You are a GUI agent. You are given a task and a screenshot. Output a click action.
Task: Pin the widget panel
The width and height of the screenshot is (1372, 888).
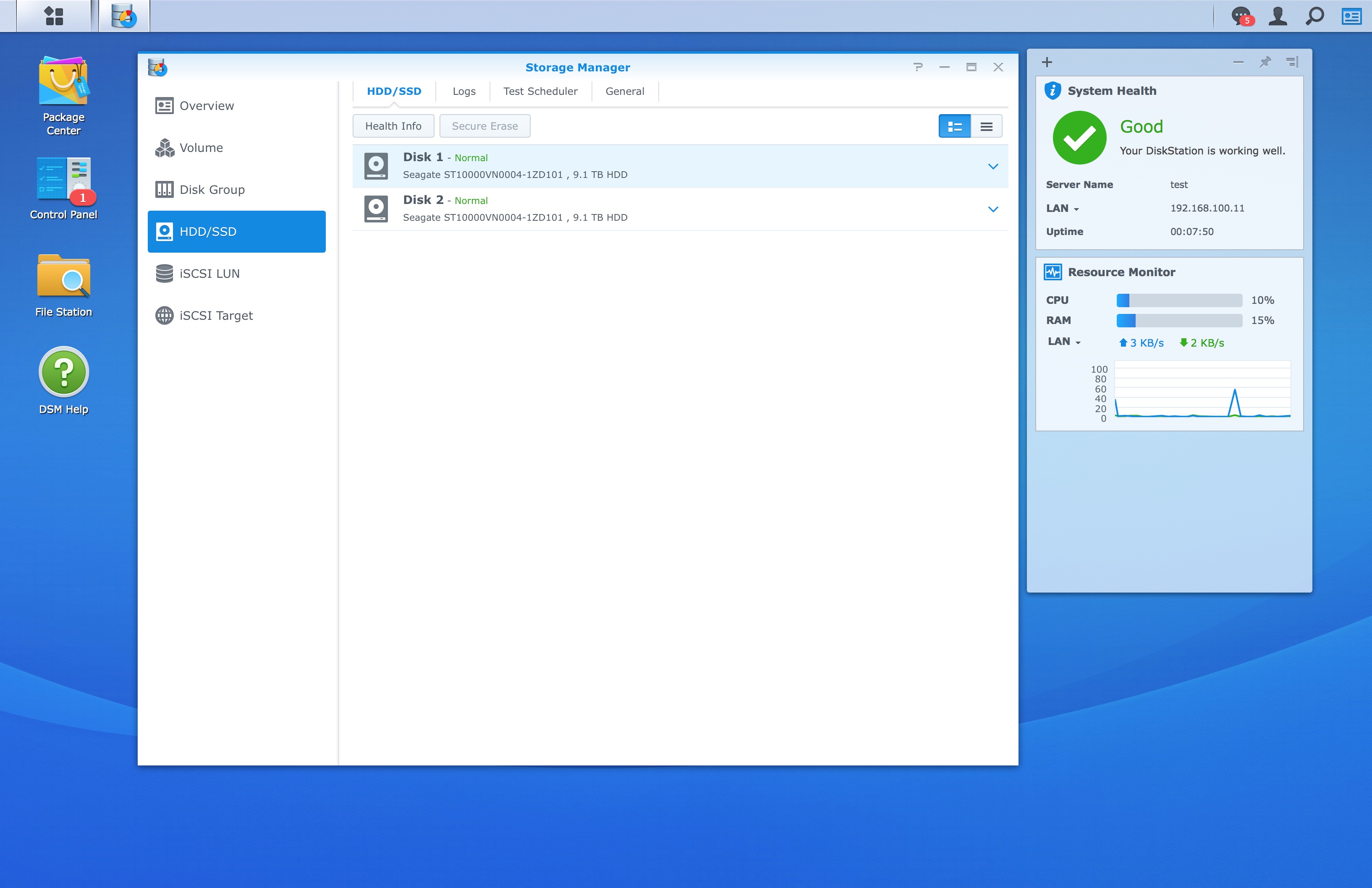point(1265,62)
